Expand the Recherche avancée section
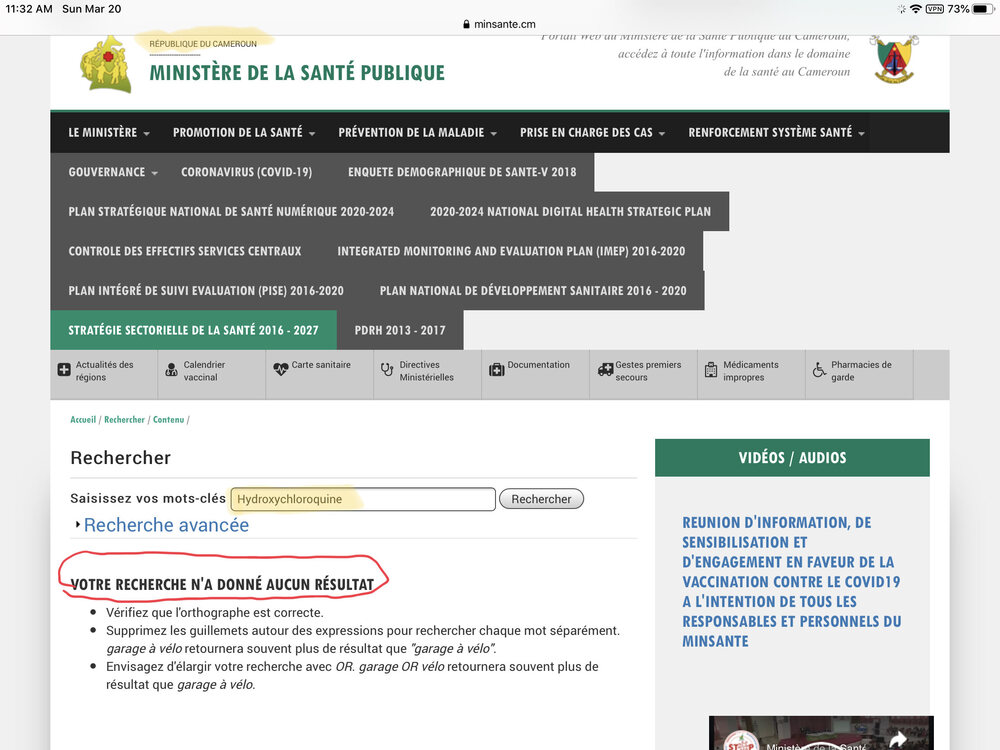 click(x=166, y=525)
